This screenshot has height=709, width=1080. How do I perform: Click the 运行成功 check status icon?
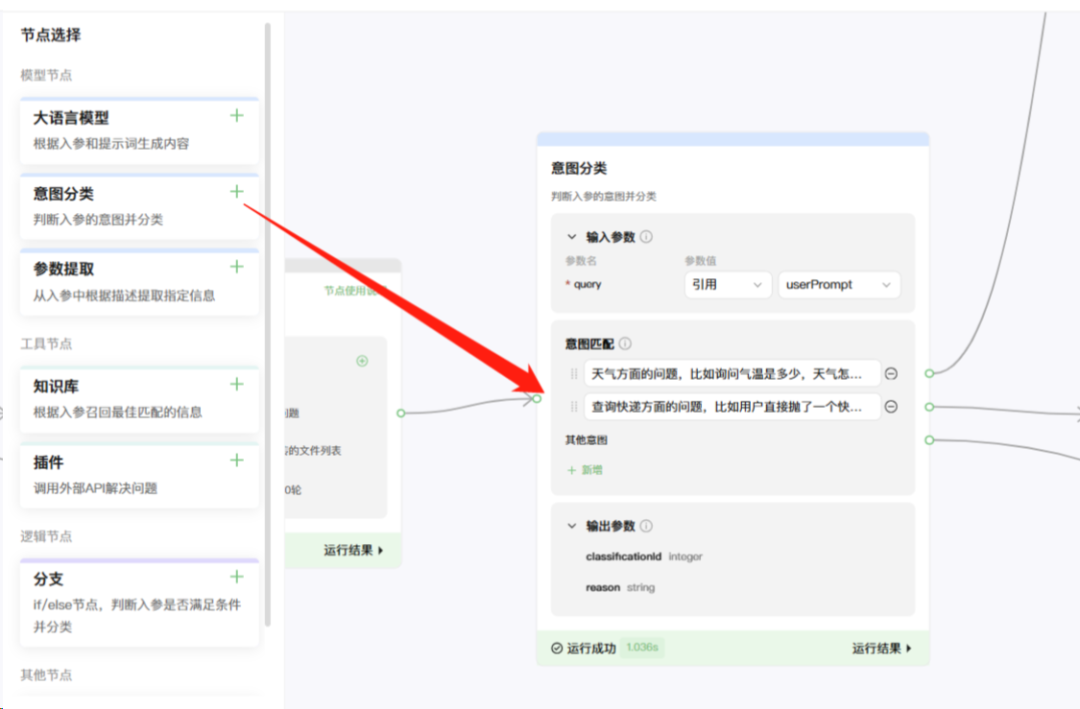557,648
